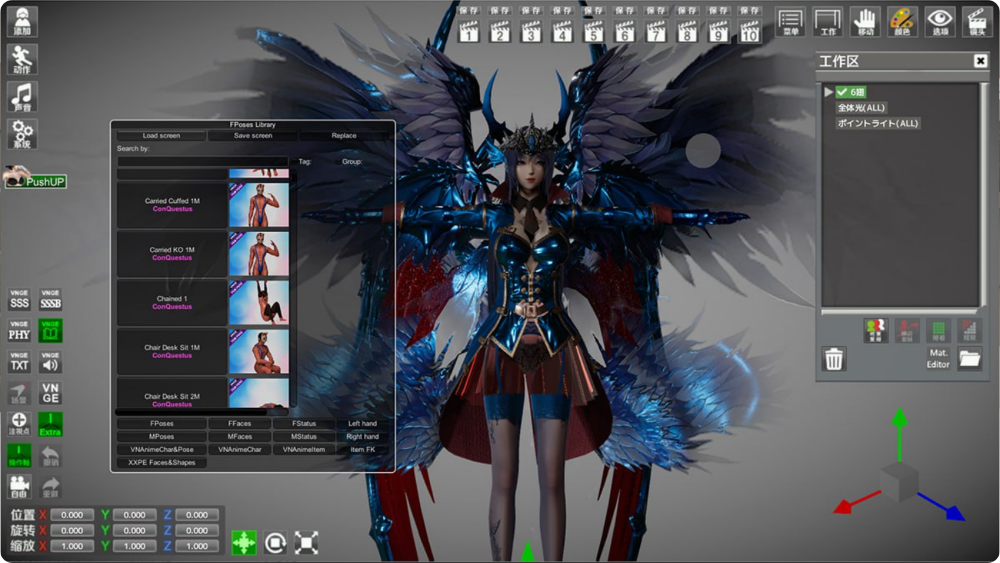Toggle the green VNGE book library icon

pos(50,331)
